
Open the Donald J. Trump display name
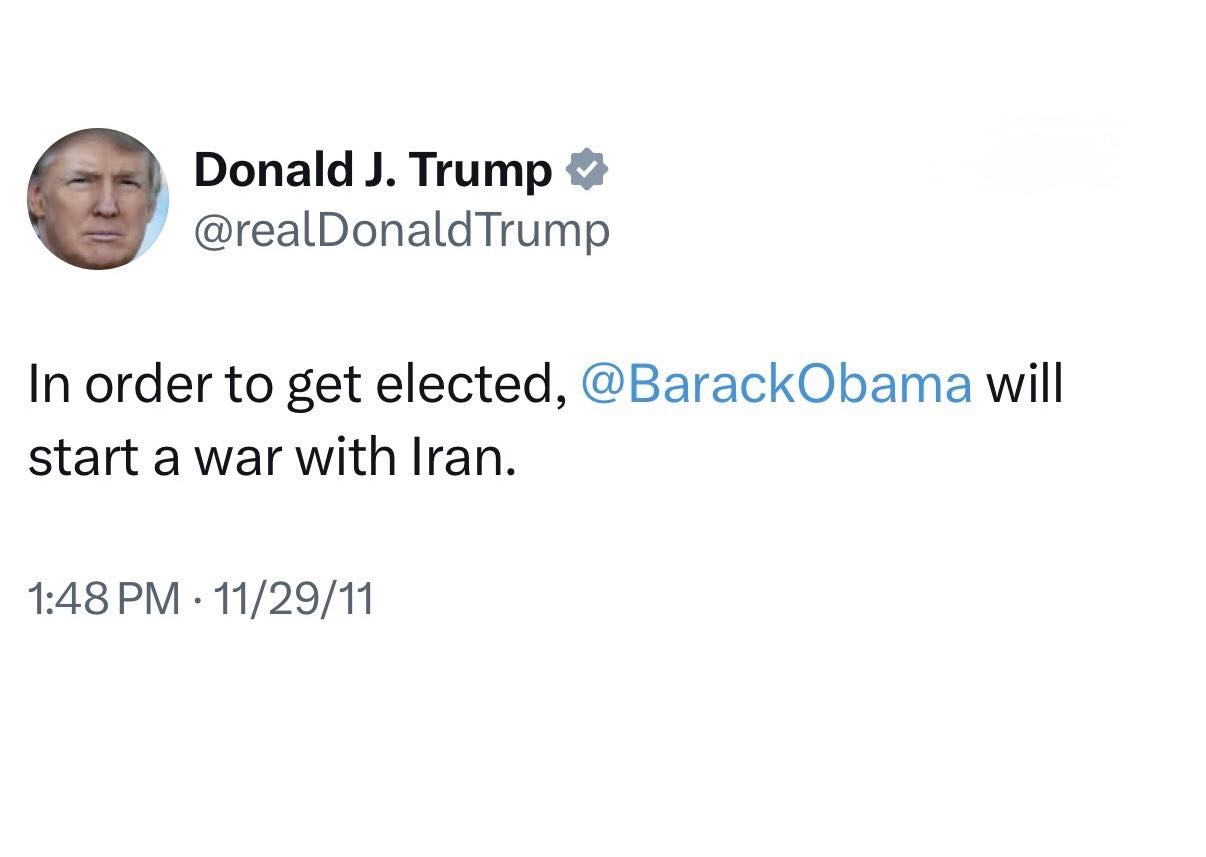(372, 170)
